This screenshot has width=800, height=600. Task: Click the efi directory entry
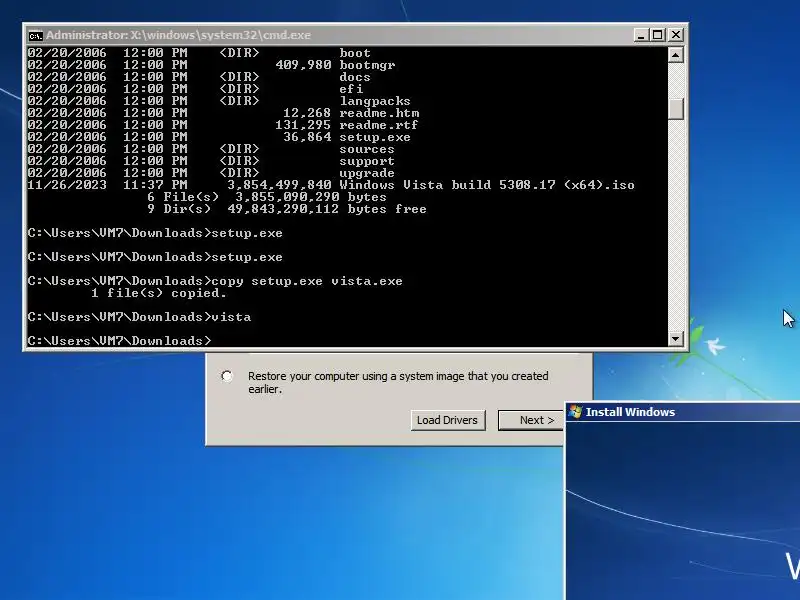[352, 89]
